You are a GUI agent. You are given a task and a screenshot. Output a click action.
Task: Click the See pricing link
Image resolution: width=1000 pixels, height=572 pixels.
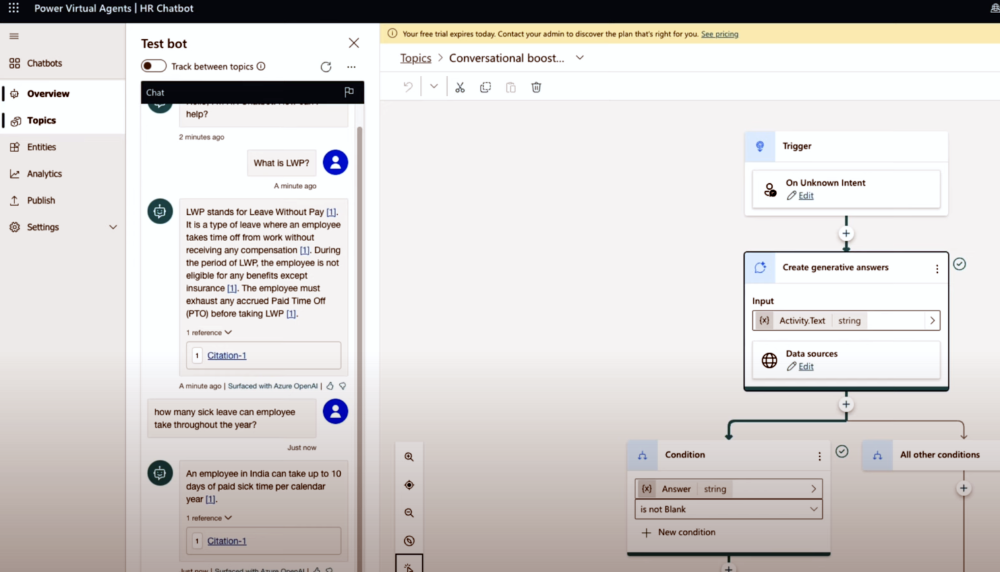point(719,34)
